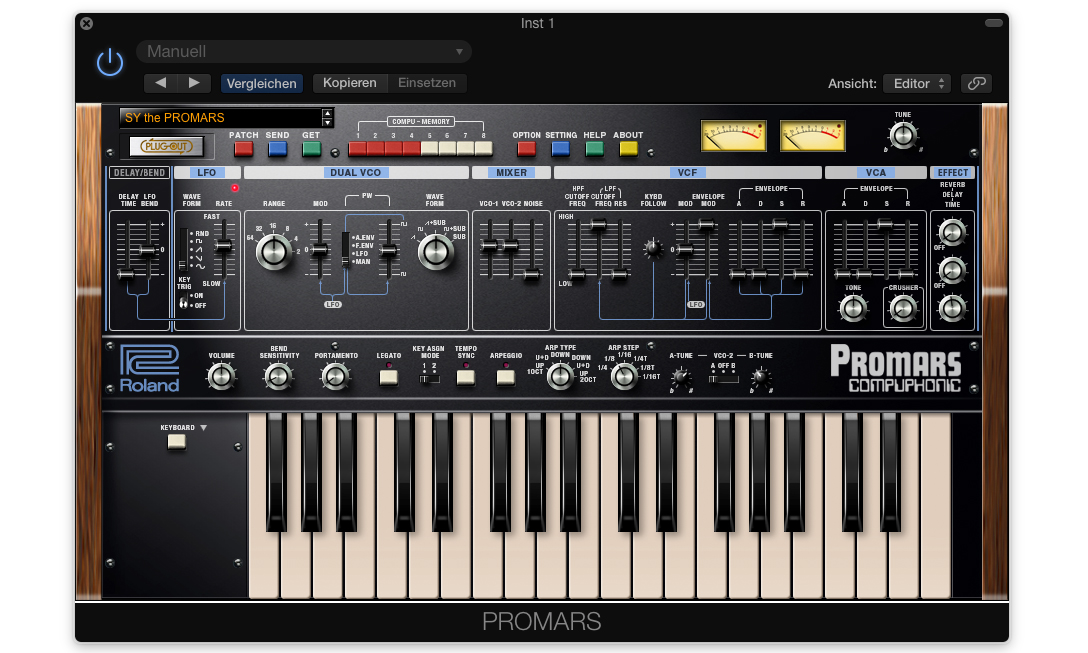Screen dimensions: 1088x653
Task: Click the VCO RANGE knob
Action: 273,251
